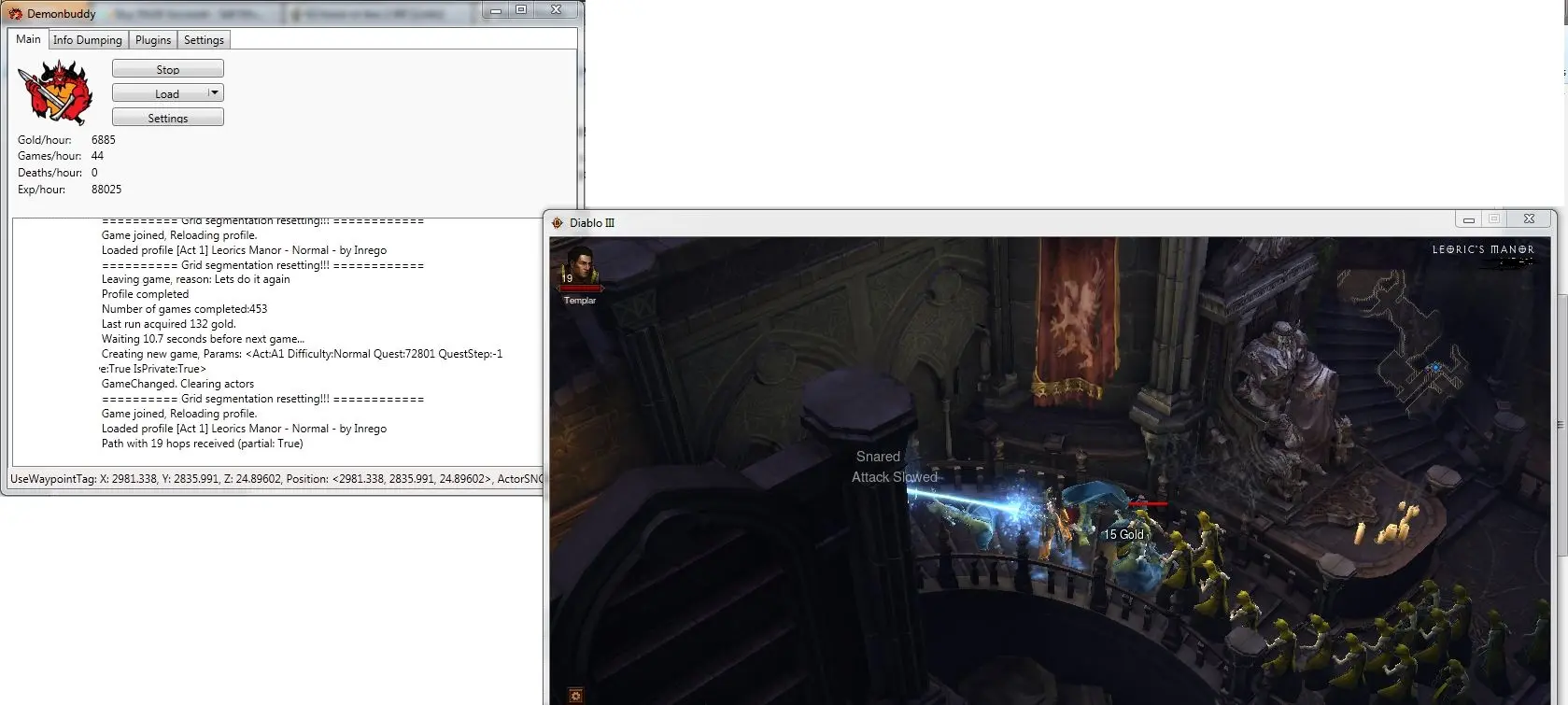Open the Settings tab
1568x705 pixels.
pyautogui.click(x=204, y=40)
